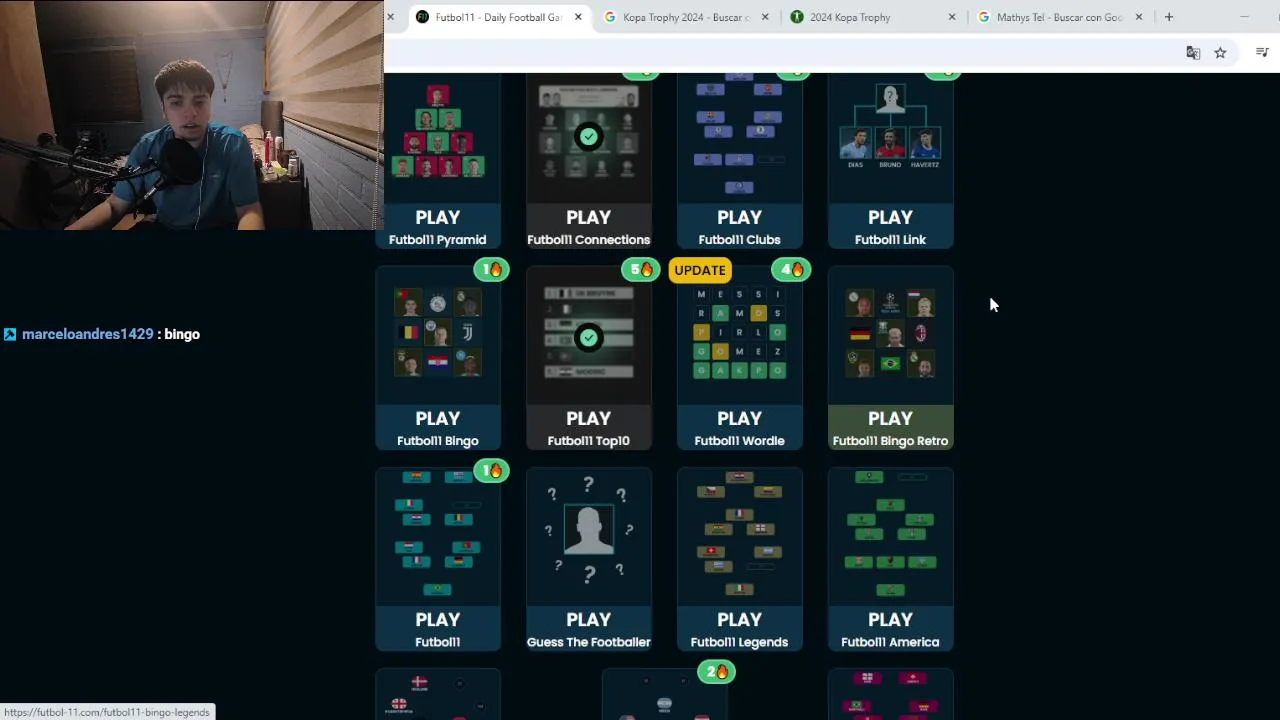Play Futbol11 Clubs

point(739,227)
